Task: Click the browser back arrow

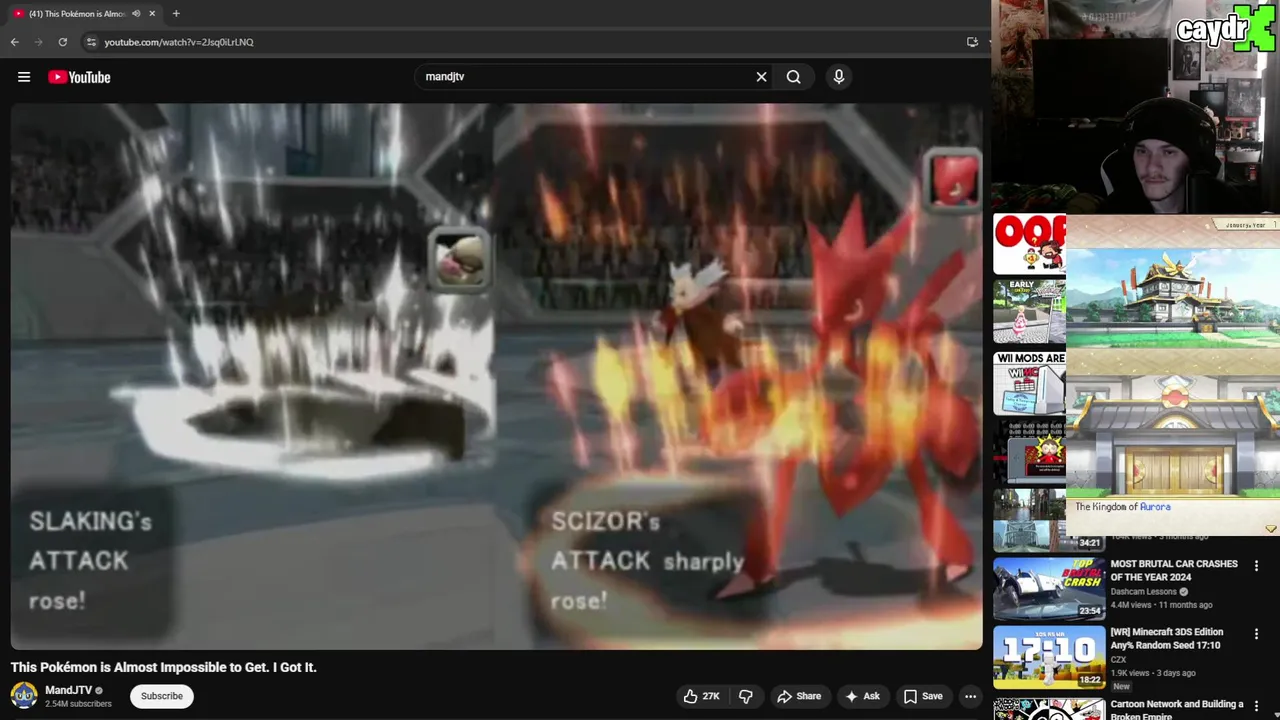Action: coord(14,42)
